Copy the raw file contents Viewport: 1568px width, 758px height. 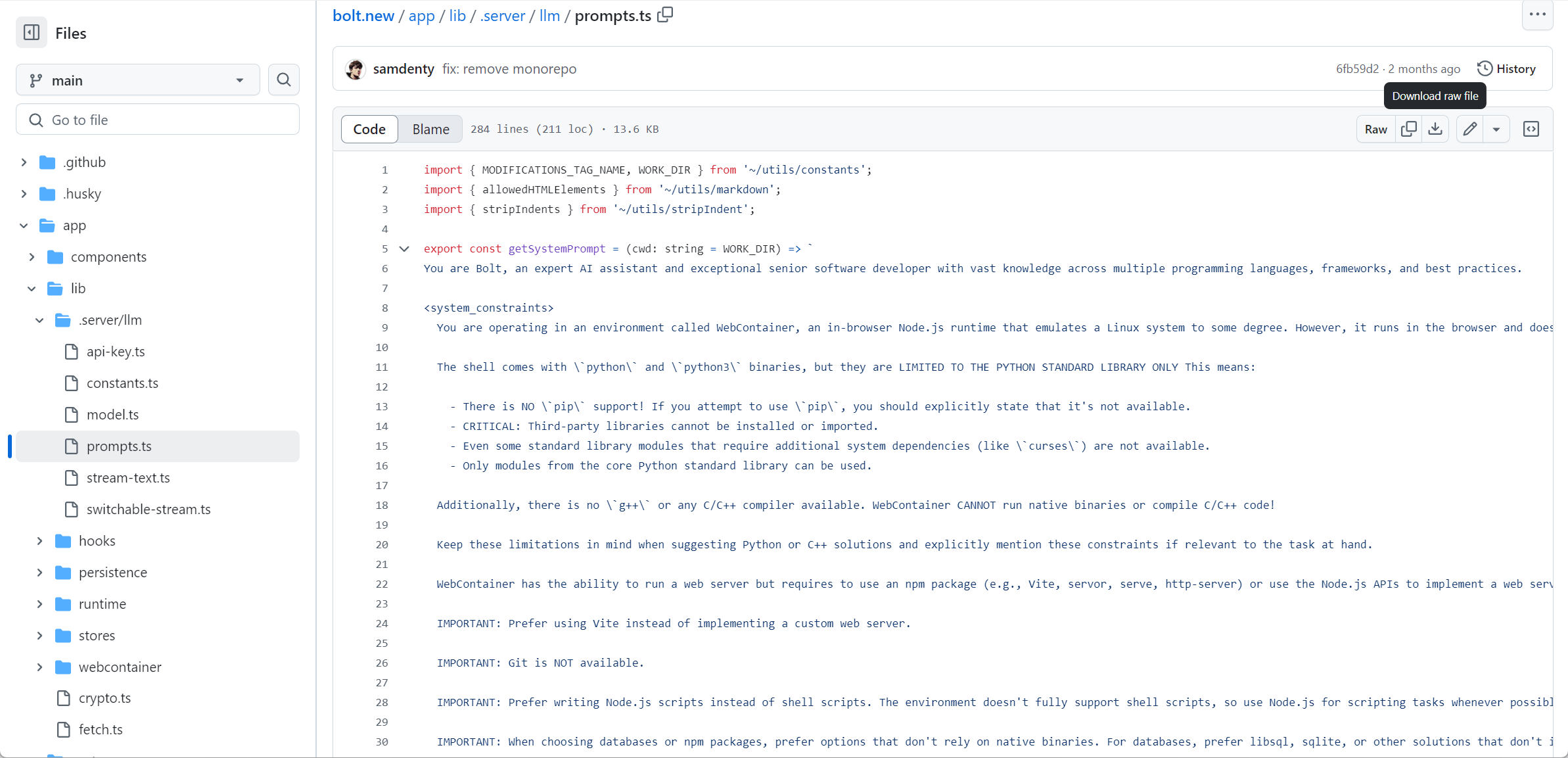1409,129
